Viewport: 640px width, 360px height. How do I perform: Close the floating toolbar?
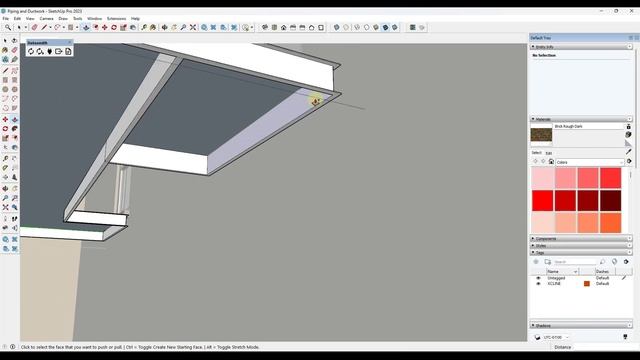point(70,42)
